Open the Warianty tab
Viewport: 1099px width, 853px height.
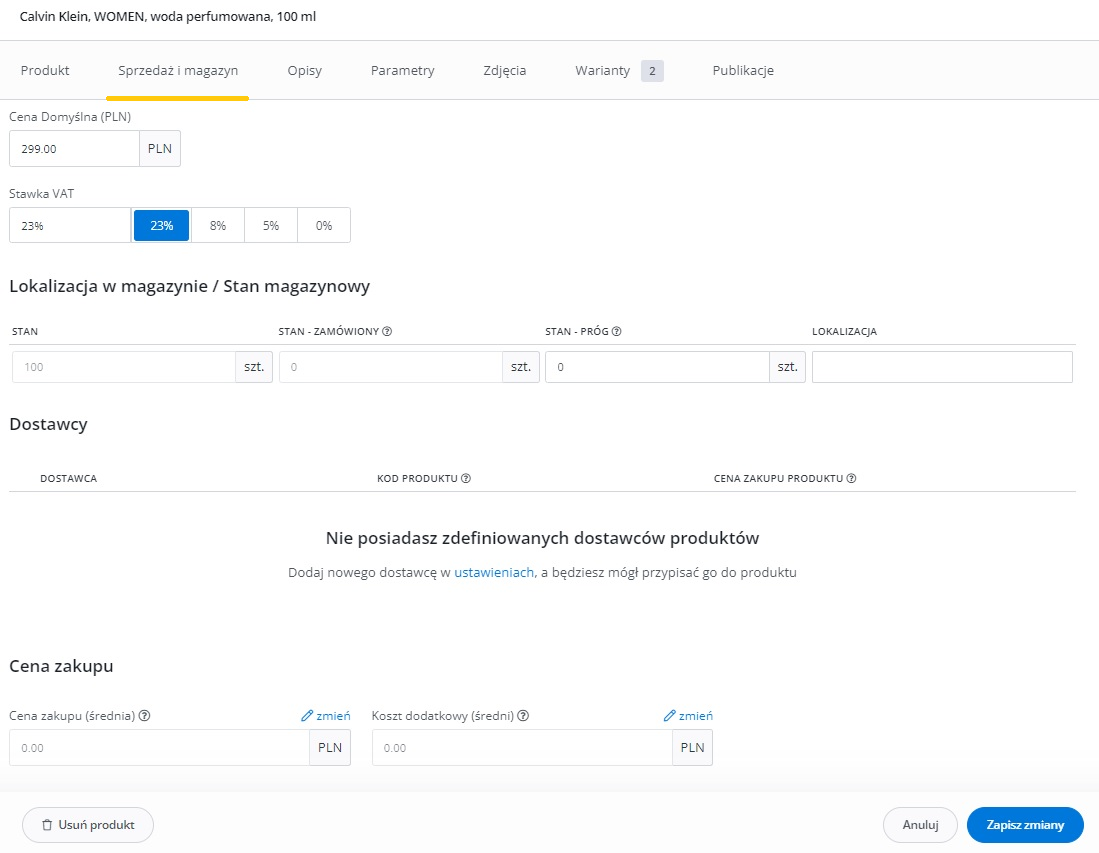603,71
